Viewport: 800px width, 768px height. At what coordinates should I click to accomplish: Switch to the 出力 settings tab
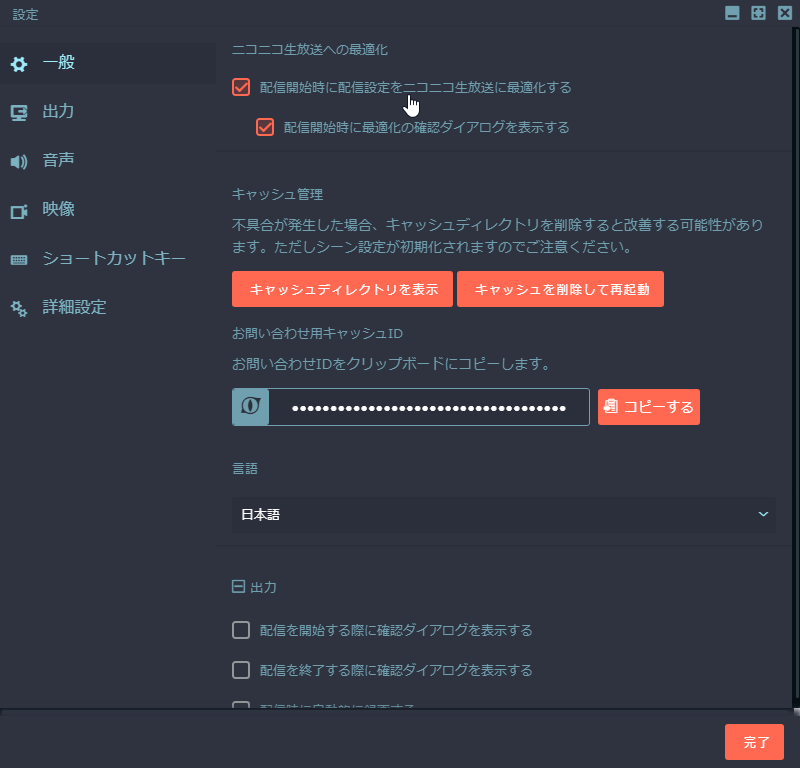point(58,112)
